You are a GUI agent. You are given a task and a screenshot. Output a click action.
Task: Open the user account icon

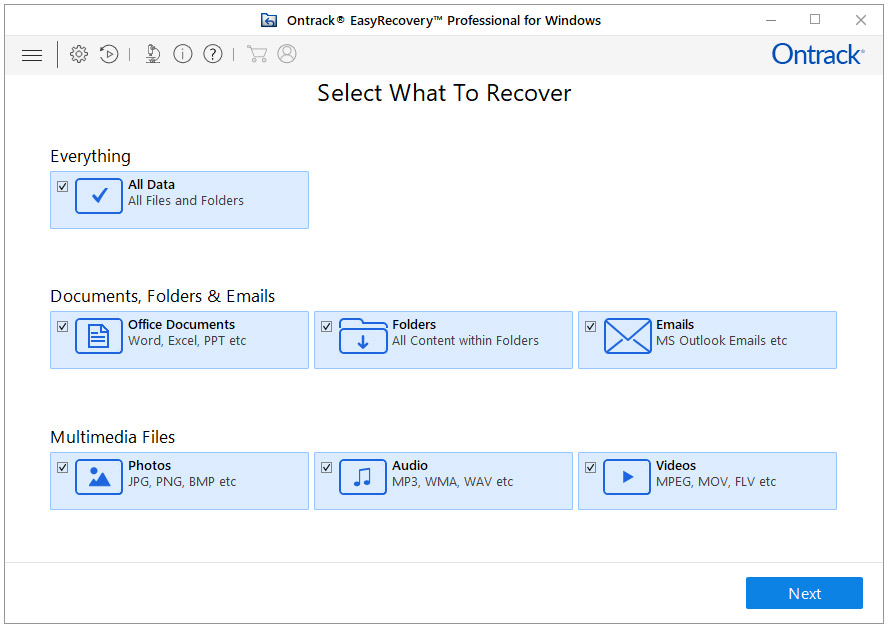point(287,54)
